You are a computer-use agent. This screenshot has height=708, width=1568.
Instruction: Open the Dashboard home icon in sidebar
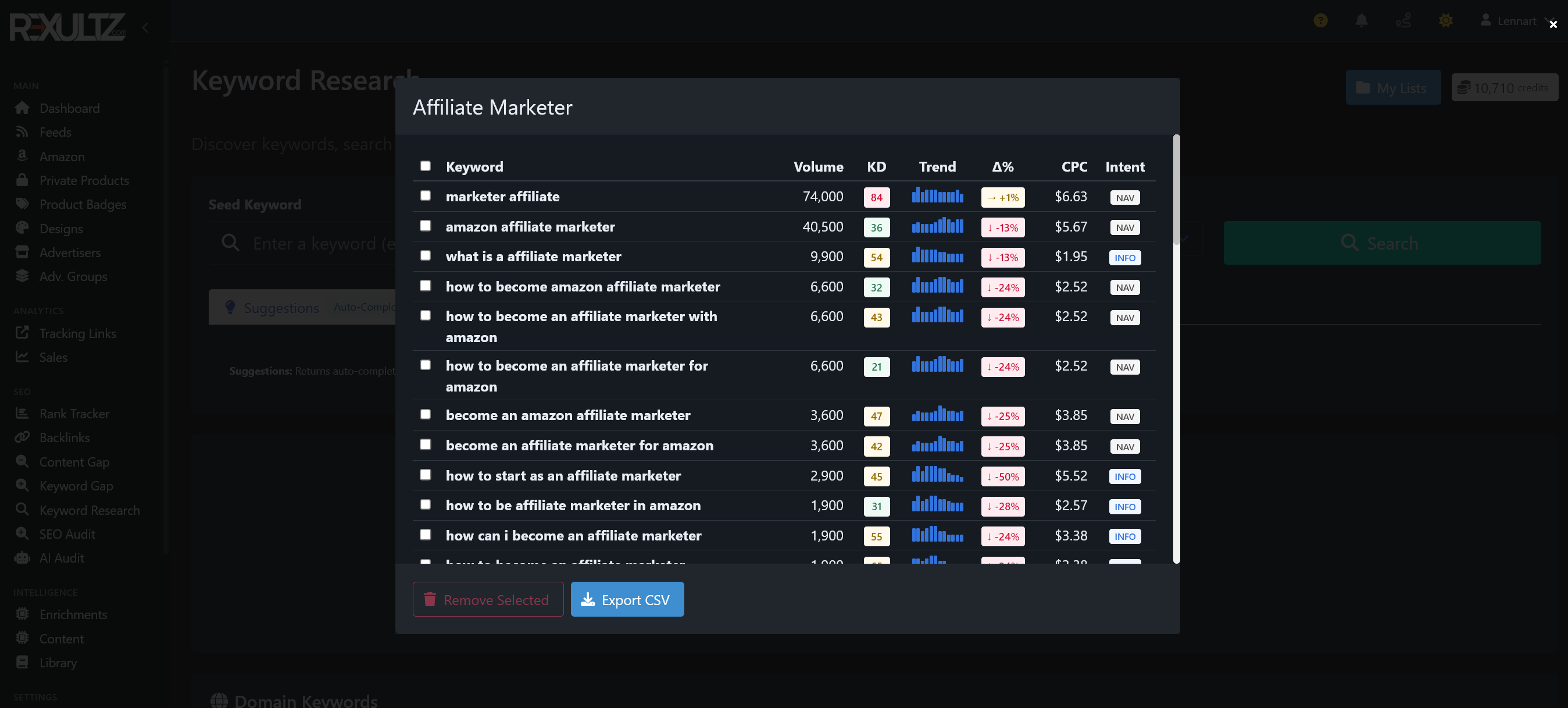pos(22,108)
